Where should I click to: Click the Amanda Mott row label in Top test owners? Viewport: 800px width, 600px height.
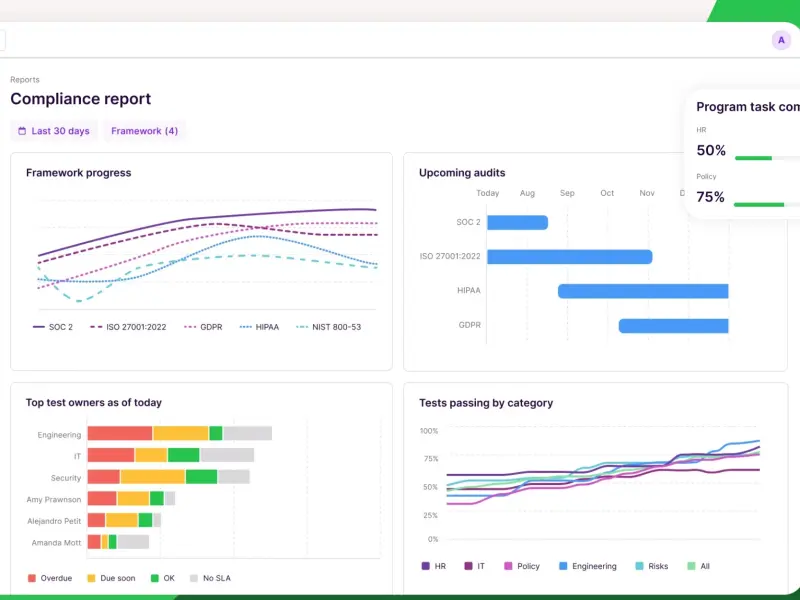tap(59, 542)
